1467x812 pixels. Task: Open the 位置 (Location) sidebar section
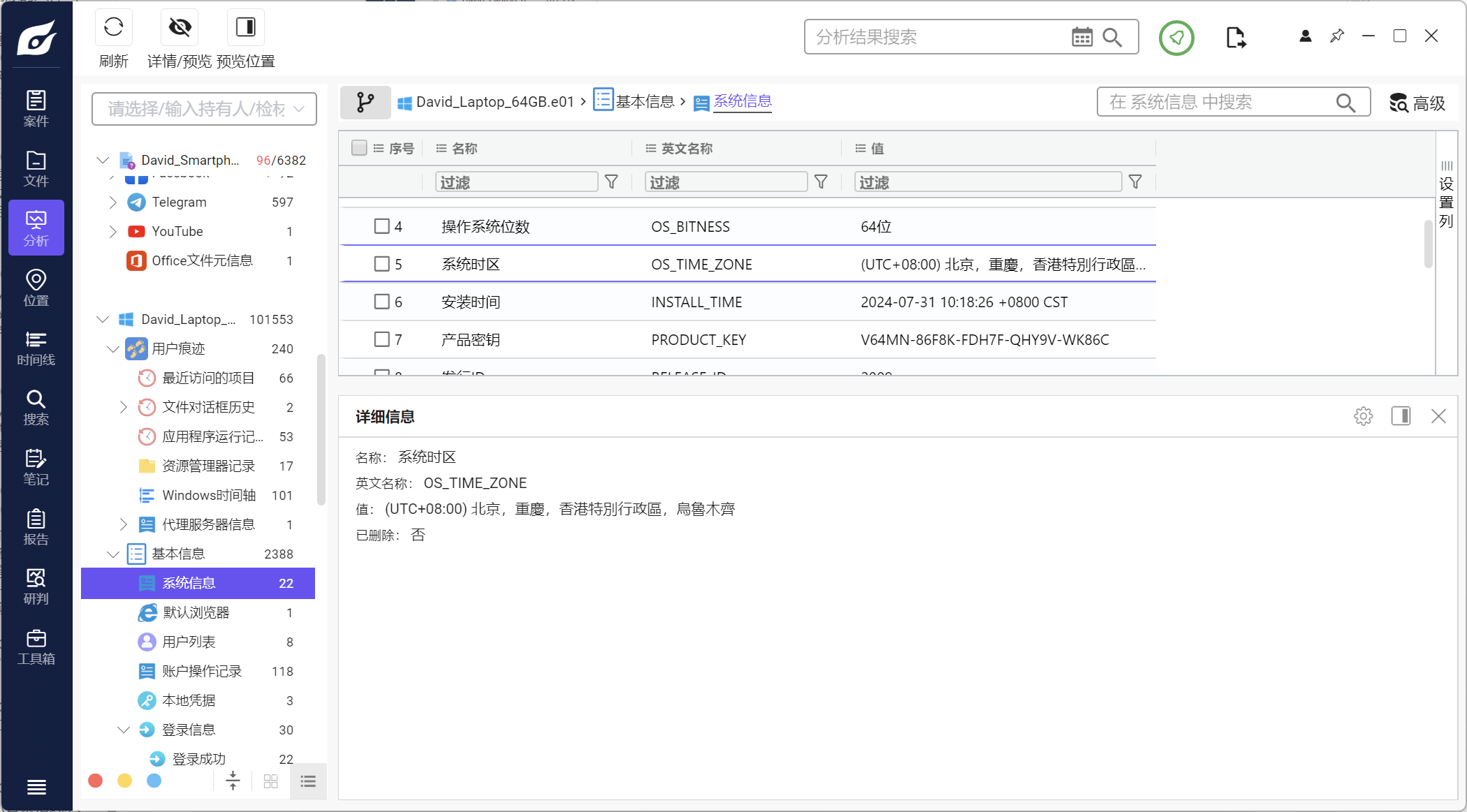[x=36, y=288]
